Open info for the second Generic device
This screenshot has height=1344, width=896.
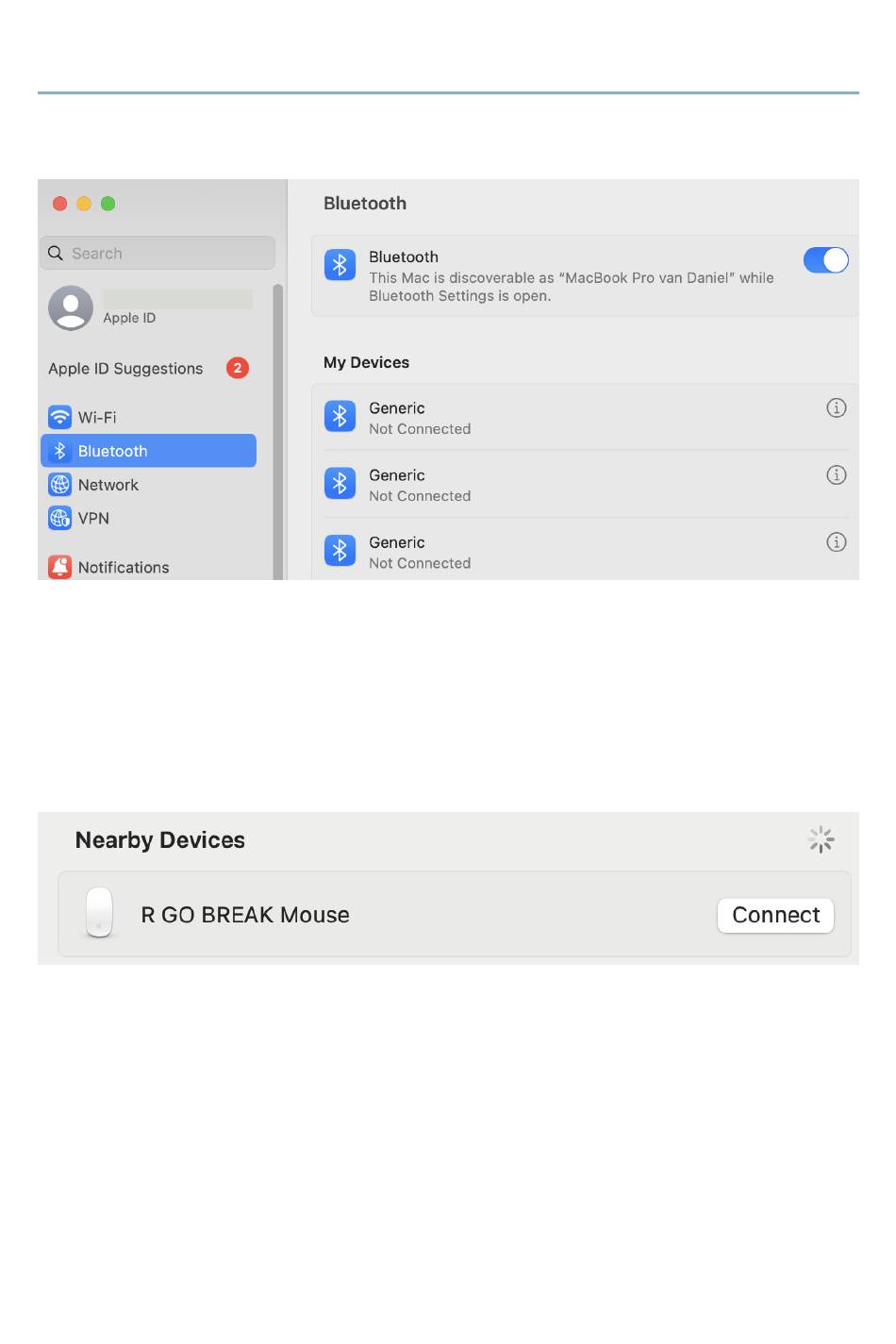coord(836,474)
